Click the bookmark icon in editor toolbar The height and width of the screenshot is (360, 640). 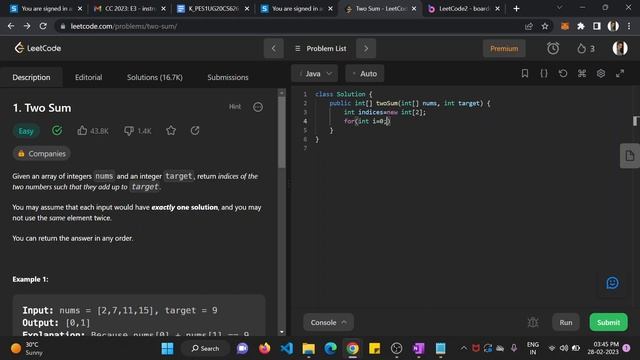525,73
